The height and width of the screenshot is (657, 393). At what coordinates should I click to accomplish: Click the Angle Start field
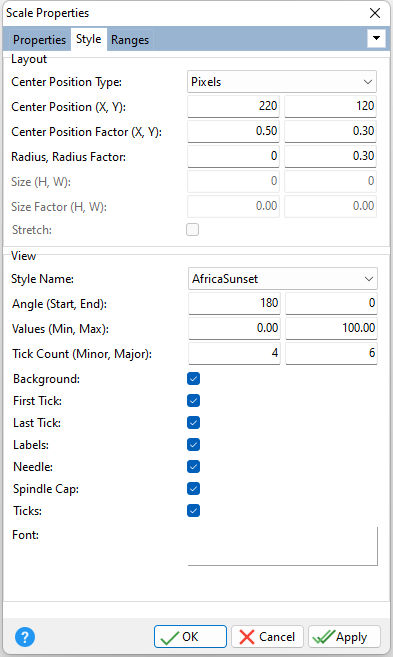234,303
